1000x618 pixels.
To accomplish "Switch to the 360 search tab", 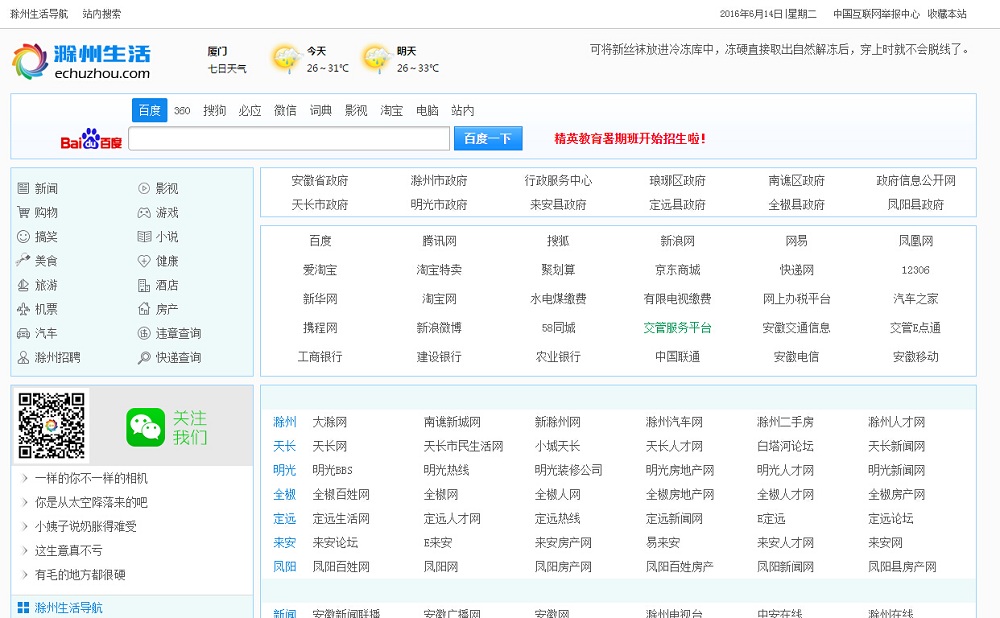I will [x=181, y=111].
